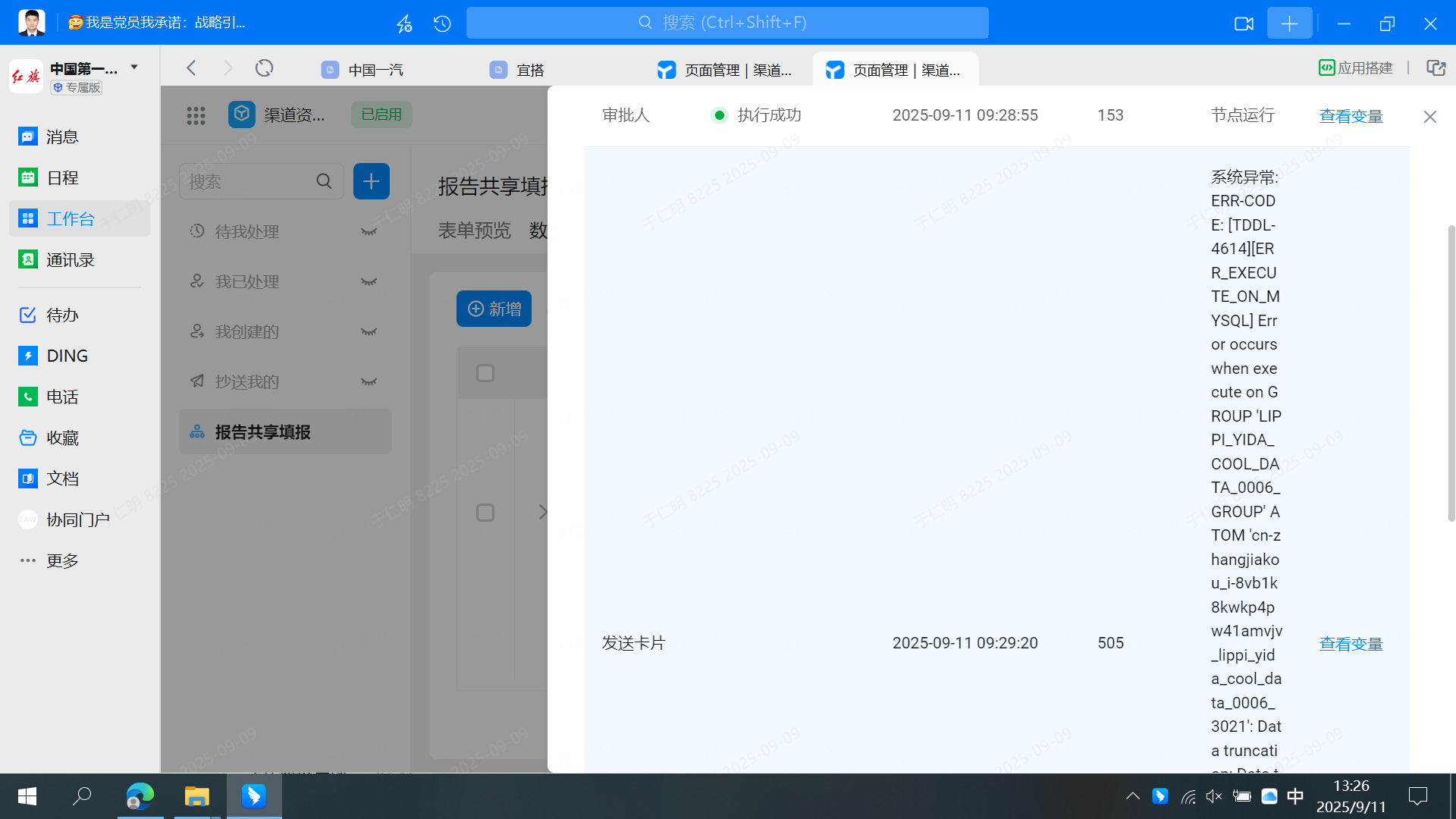The width and height of the screenshot is (1456, 819).
Task: Toggle the 待我处理 eye visibility icon
Action: (369, 231)
